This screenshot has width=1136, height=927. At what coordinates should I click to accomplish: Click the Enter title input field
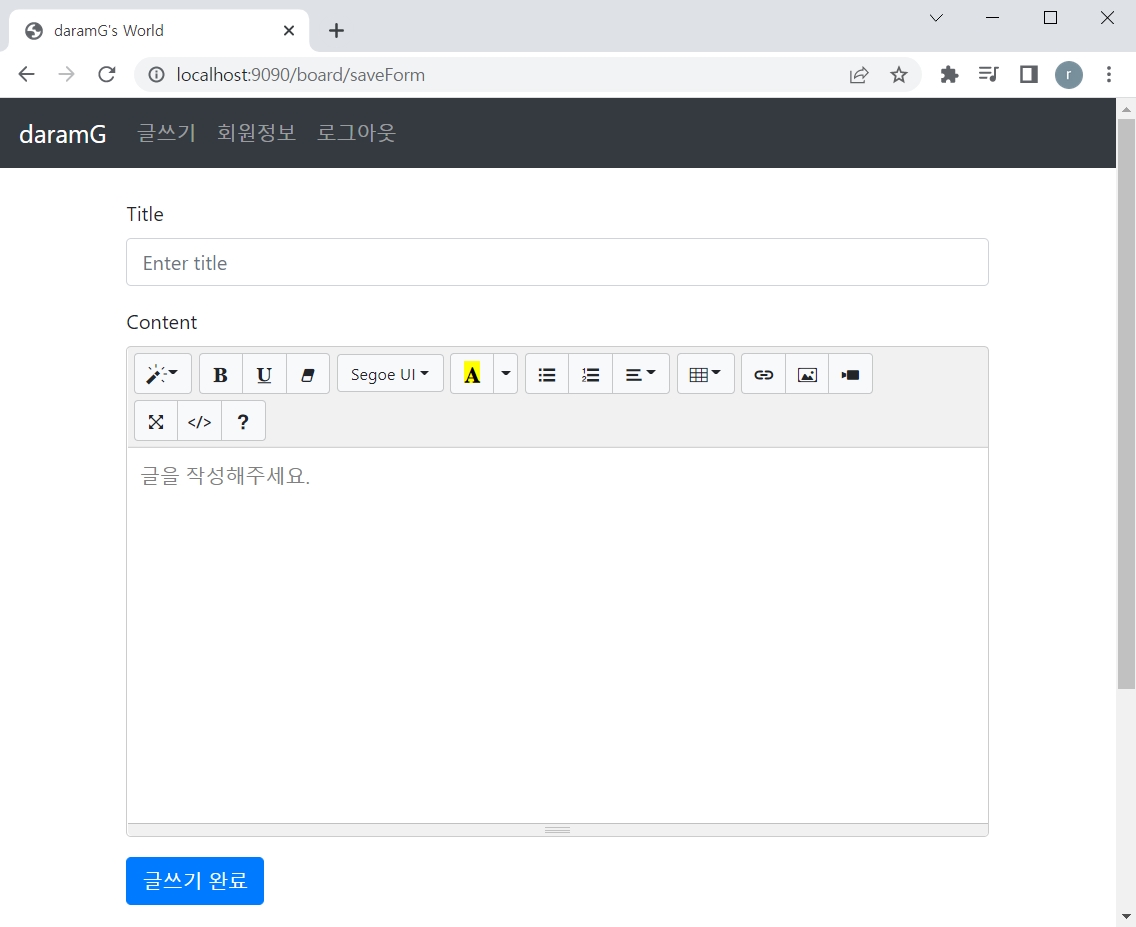click(x=557, y=262)
